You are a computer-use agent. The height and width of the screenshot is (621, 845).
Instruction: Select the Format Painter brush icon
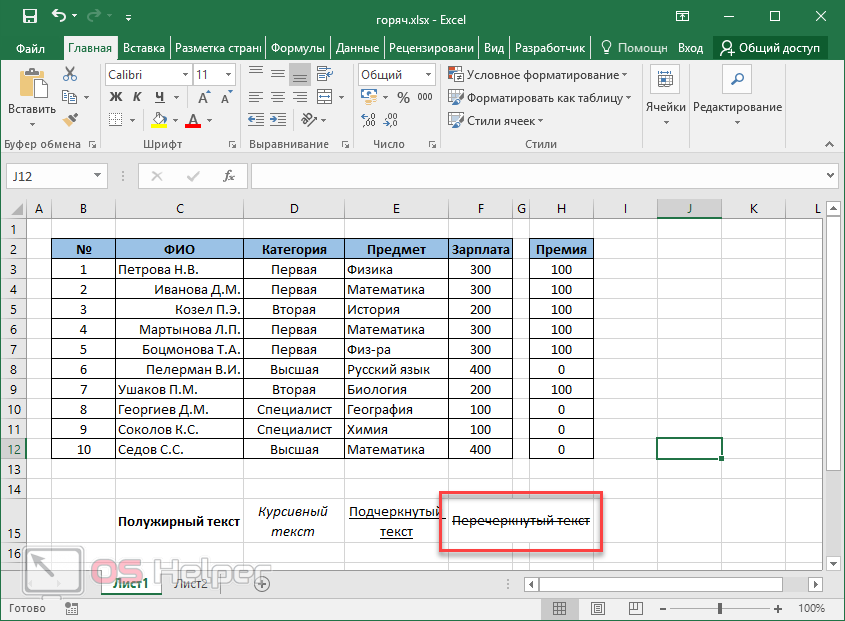click(70, 119)
